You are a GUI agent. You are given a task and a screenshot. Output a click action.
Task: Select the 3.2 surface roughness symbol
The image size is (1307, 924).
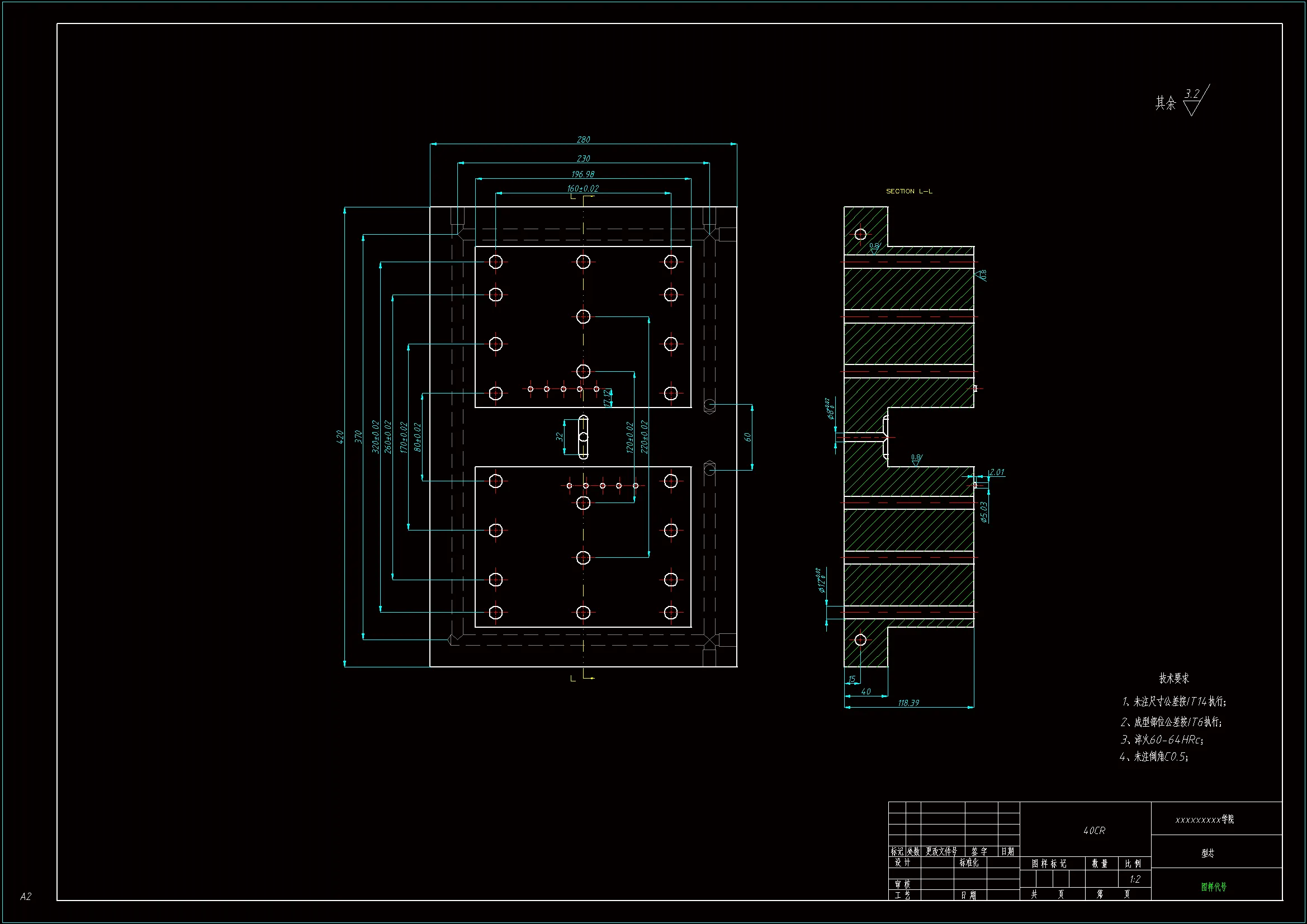tap(1191, 94)
